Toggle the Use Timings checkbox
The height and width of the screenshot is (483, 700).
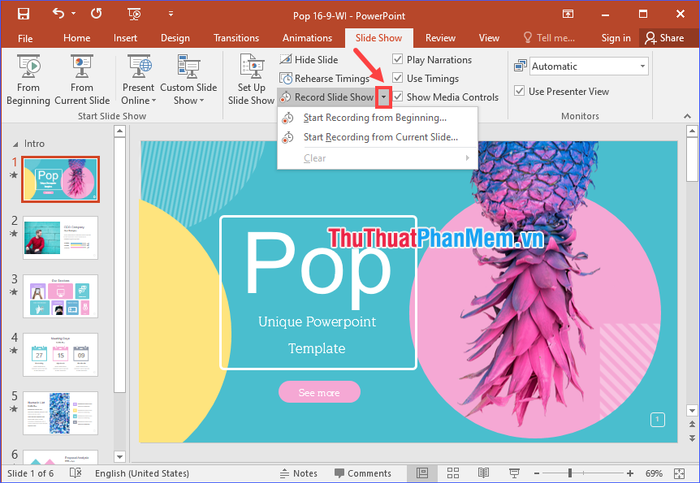[x=399, y=79]
